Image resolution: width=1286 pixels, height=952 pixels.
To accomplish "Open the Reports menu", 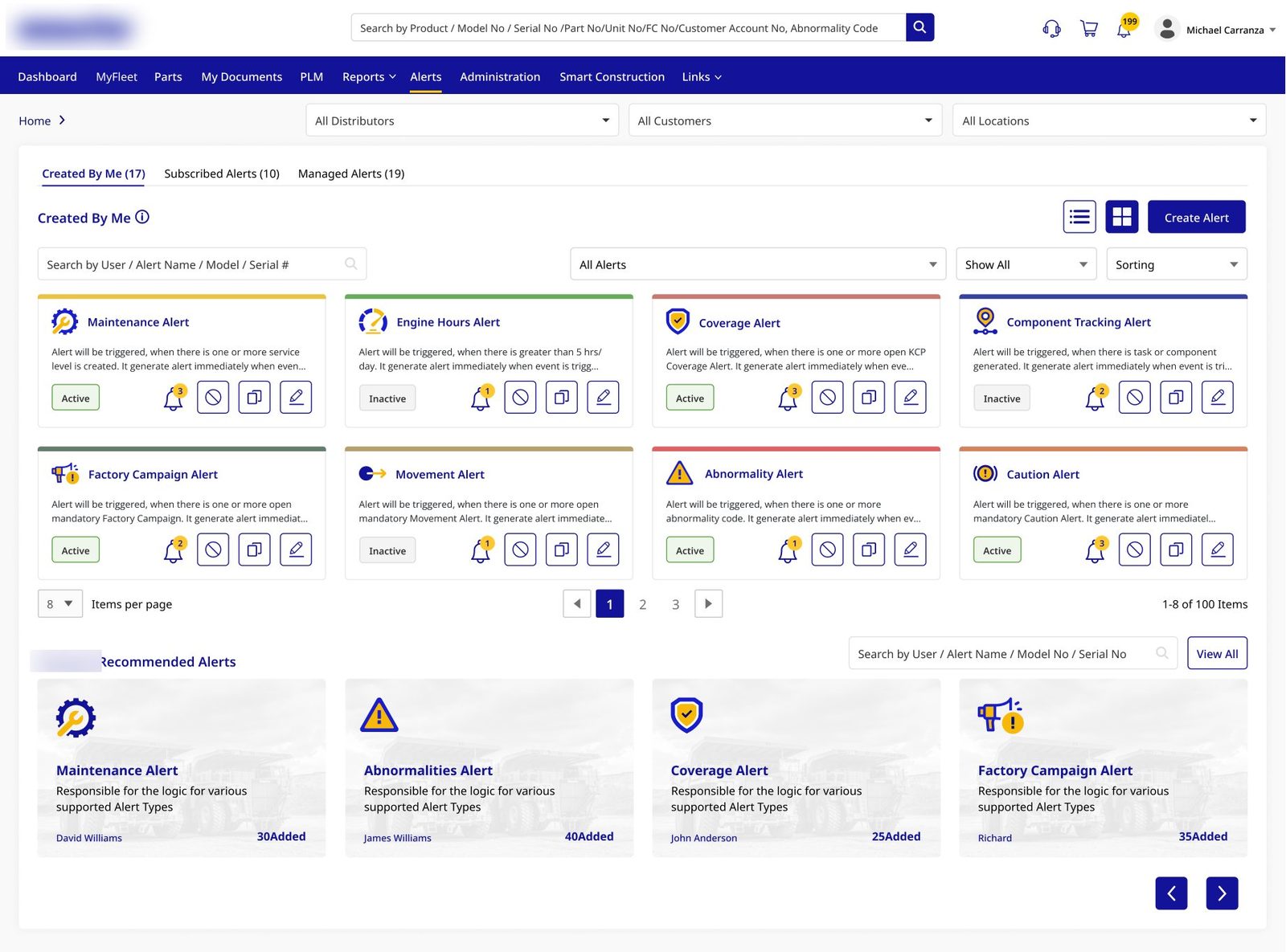I will [369, 76].
